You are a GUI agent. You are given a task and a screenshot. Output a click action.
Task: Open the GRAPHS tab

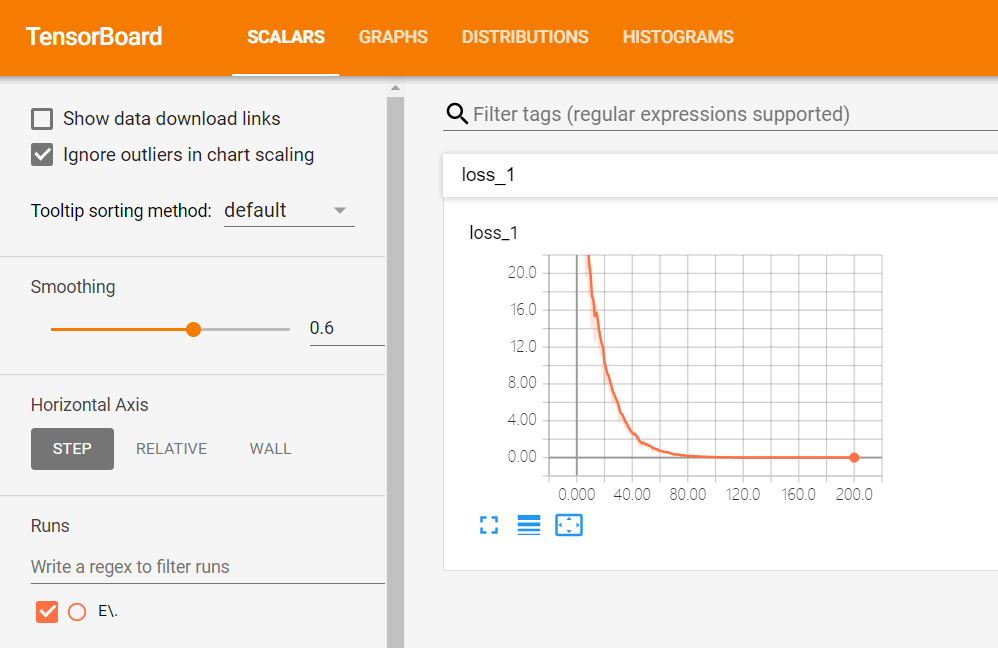(393, 37)
